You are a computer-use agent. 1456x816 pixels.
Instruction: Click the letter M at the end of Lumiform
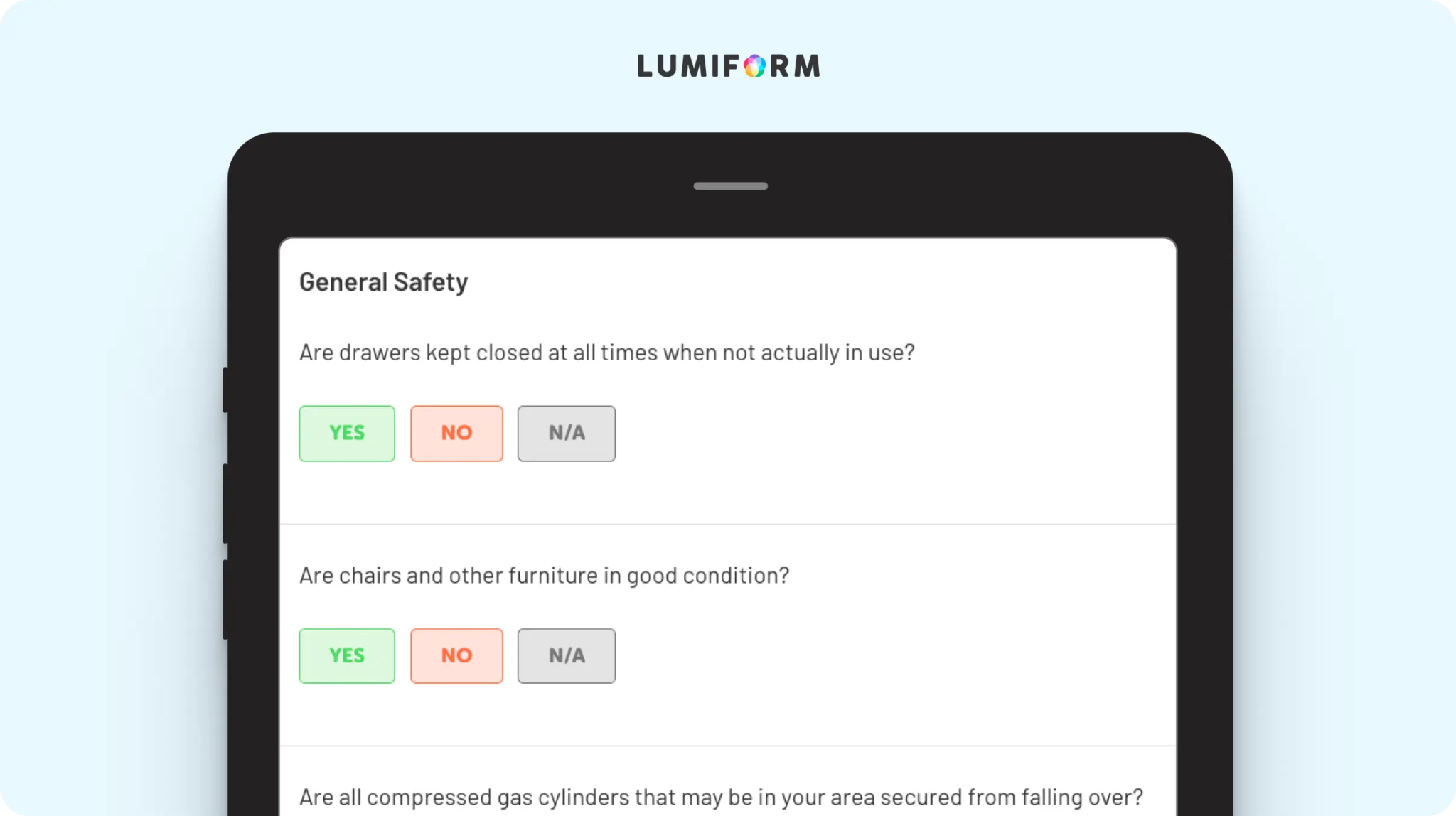pyautogui.click(x=807, y=66)
